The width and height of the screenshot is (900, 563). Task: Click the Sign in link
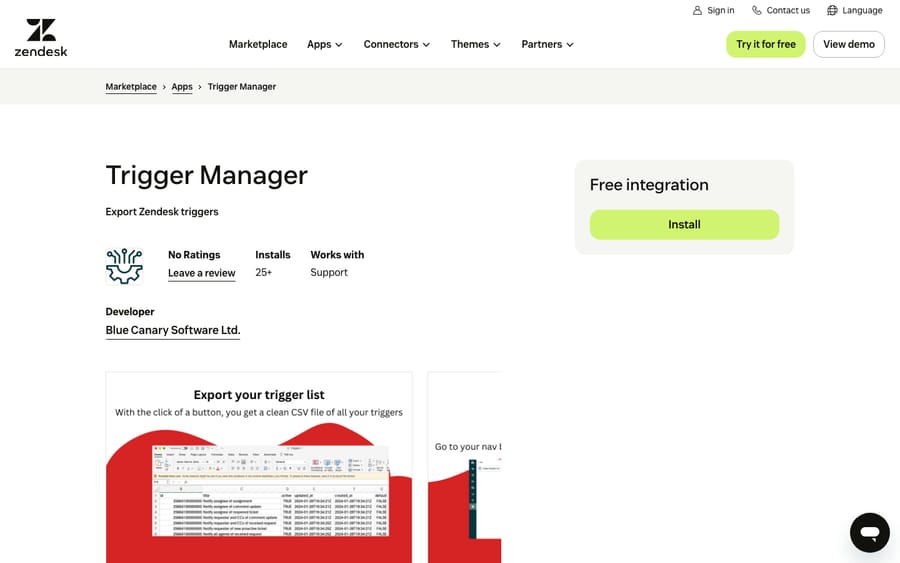point(713,10)
